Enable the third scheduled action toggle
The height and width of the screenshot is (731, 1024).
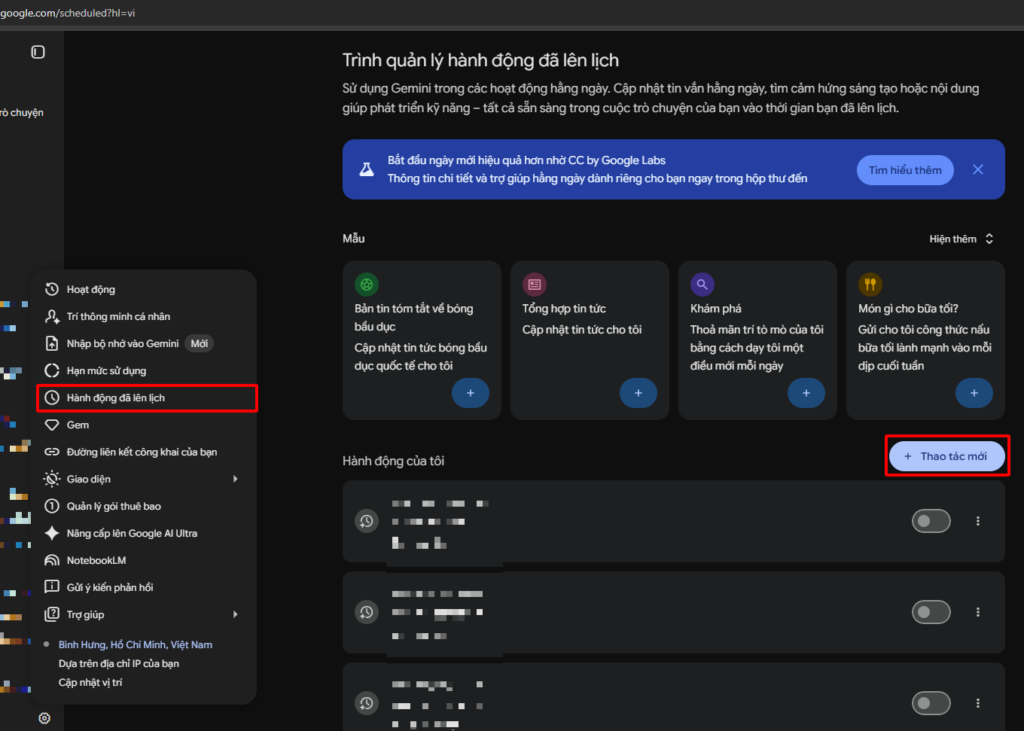coord(931,703)
